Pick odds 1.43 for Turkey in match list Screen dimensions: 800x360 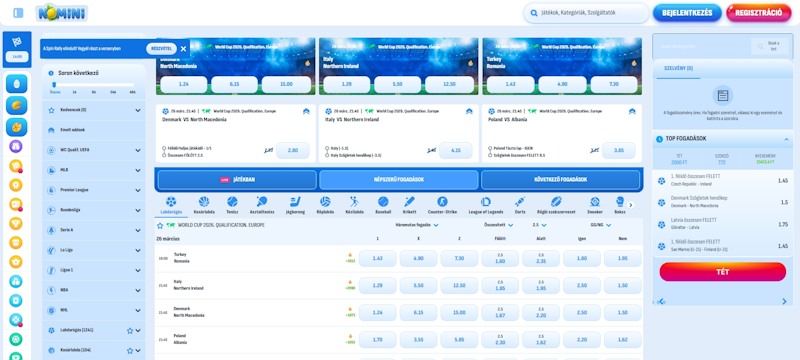[378, 259]
